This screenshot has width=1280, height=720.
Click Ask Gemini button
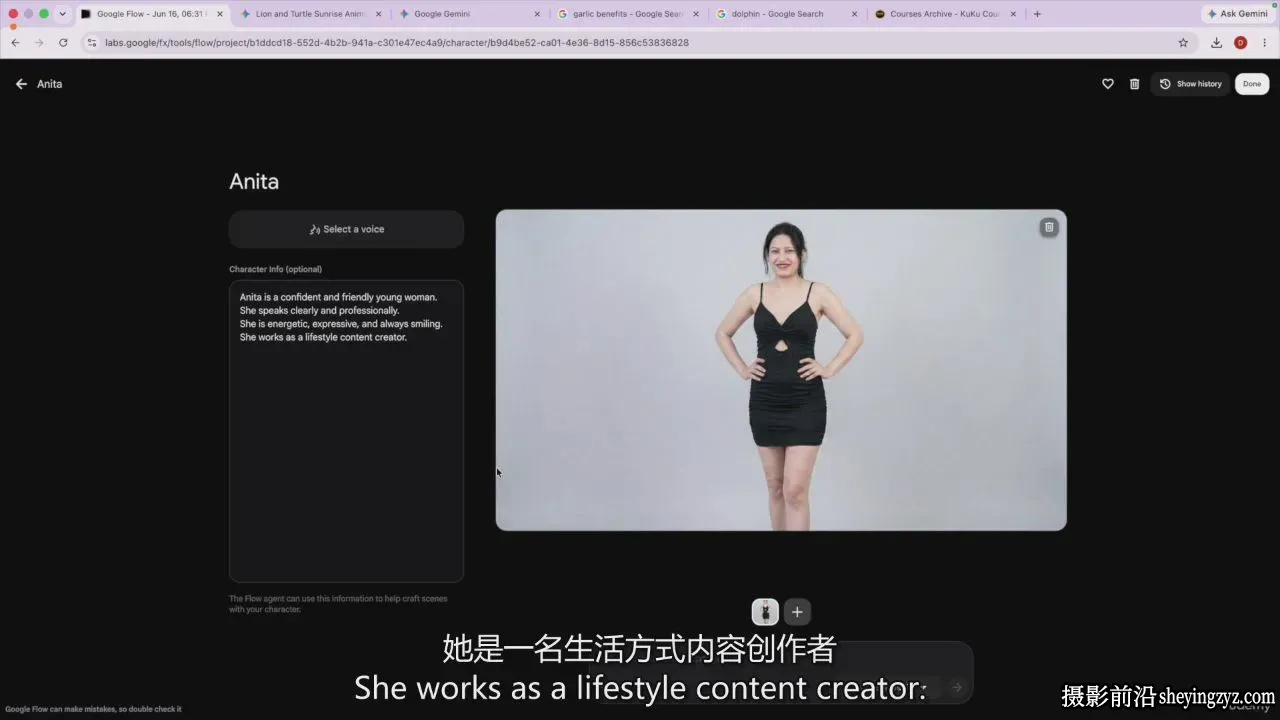pos(1237,14)
